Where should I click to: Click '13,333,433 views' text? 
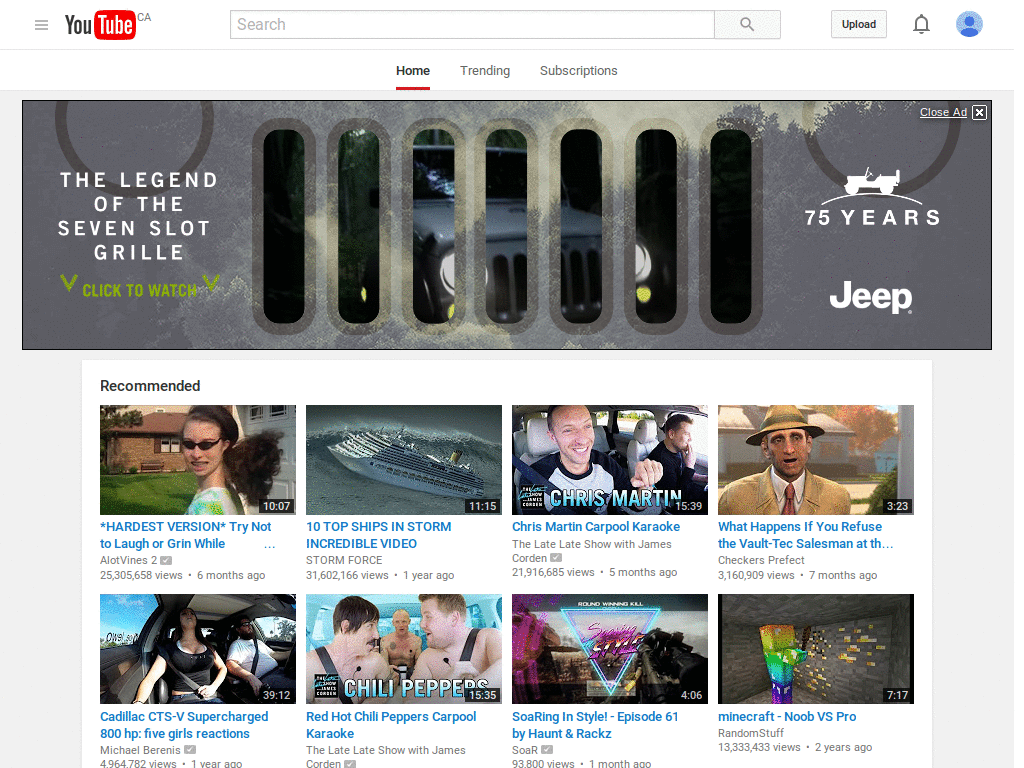(760, 748)
